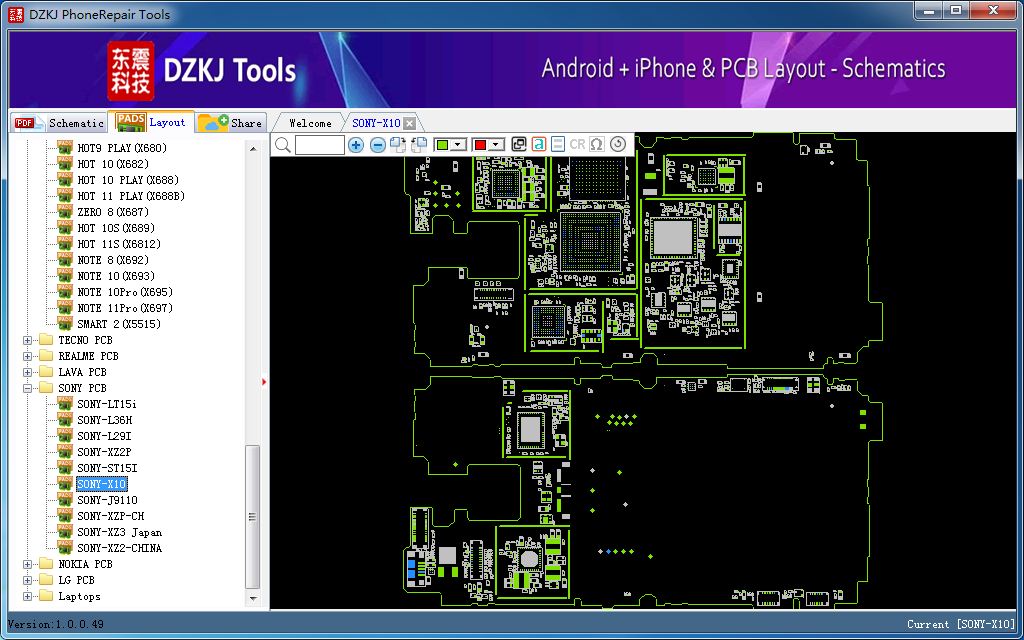Open SONY-XZ3 Japan layout

tap(120, 532)
